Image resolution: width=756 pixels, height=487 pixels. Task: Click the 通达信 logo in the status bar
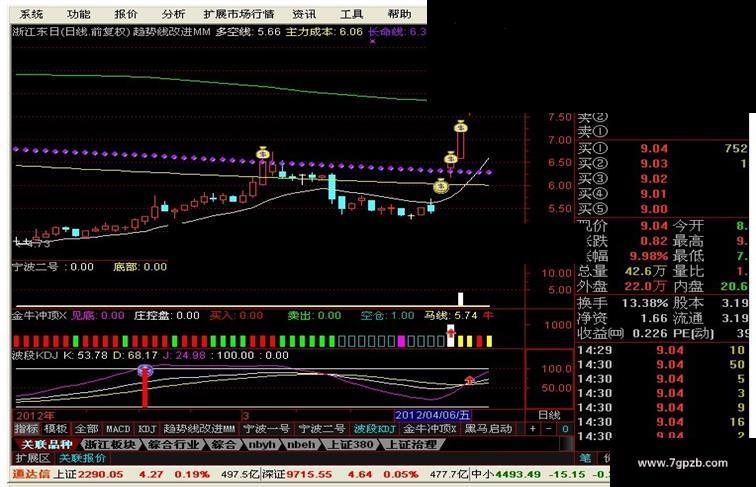click(x=31, y=474)
